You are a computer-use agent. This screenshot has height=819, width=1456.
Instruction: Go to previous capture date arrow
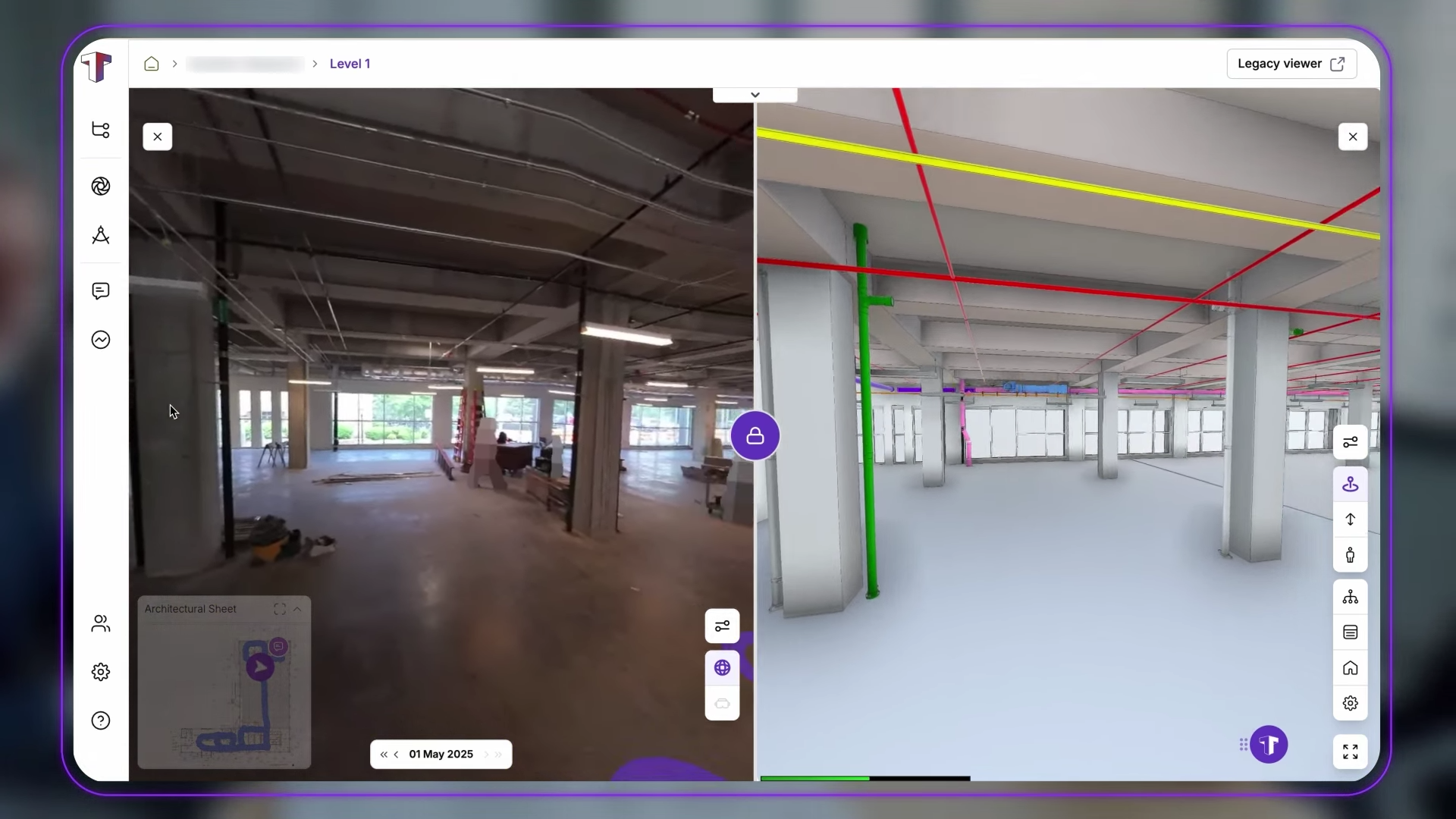point(396,755)
